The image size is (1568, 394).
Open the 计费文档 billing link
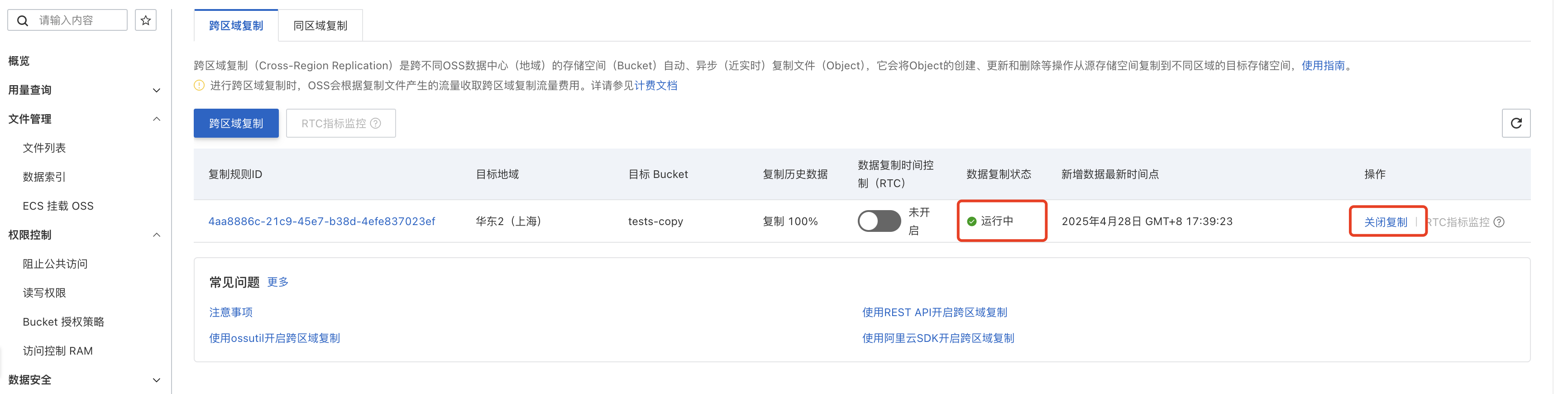(x=655, y=85)
